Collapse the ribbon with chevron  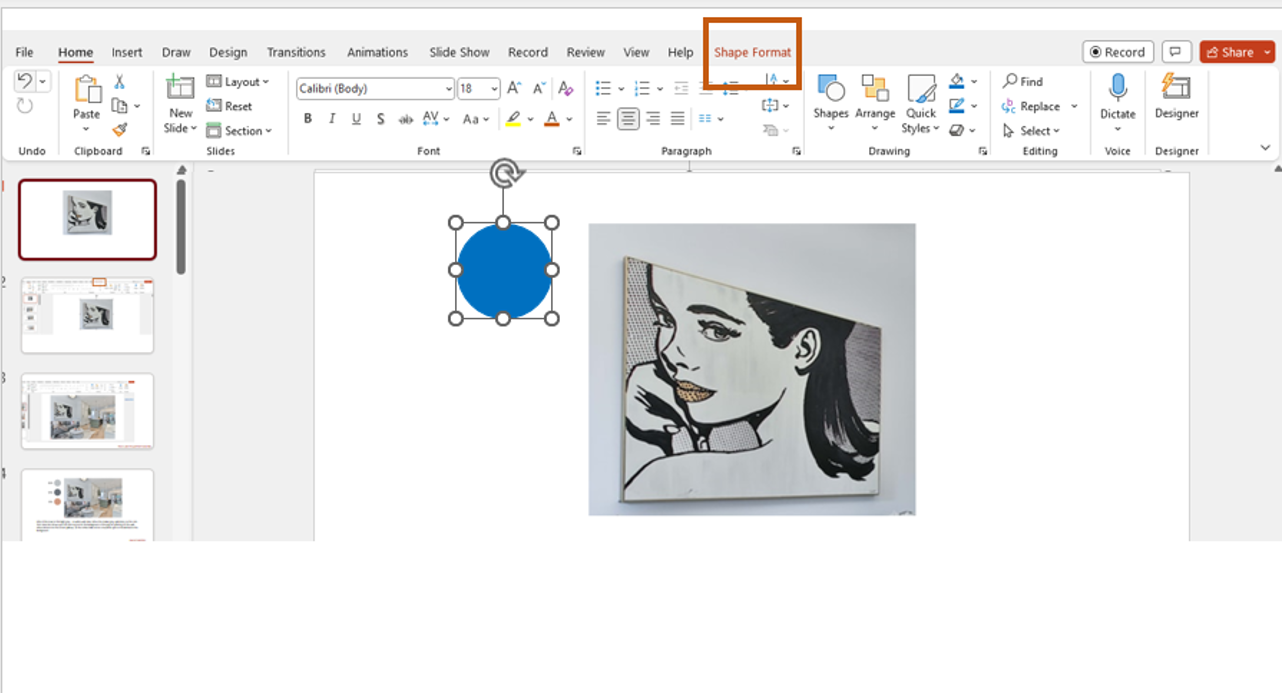coord(1265,148)
